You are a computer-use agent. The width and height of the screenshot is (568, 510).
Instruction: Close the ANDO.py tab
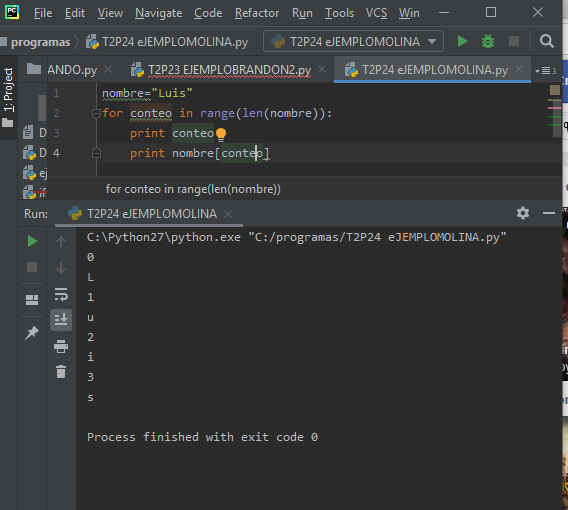click(108, 69)
